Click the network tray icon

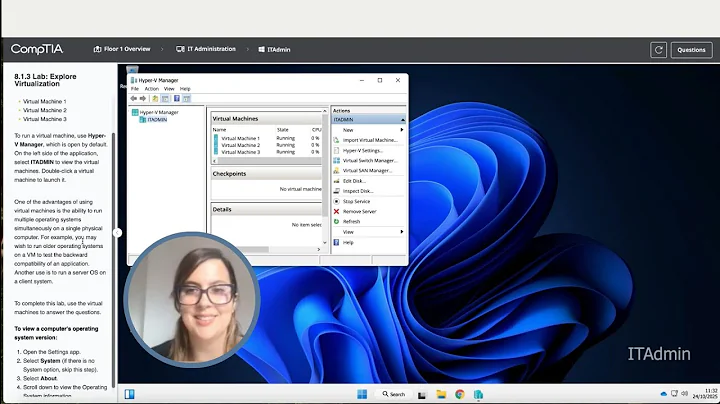pos(674,393)
